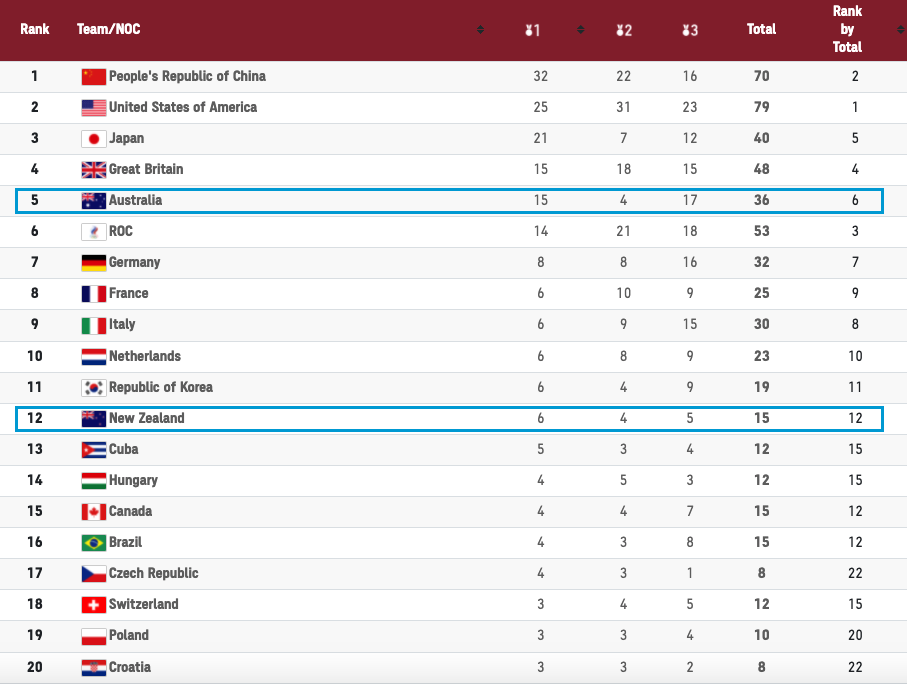Sort by the Total column header

pyautogui.click(x=761, y=29)
